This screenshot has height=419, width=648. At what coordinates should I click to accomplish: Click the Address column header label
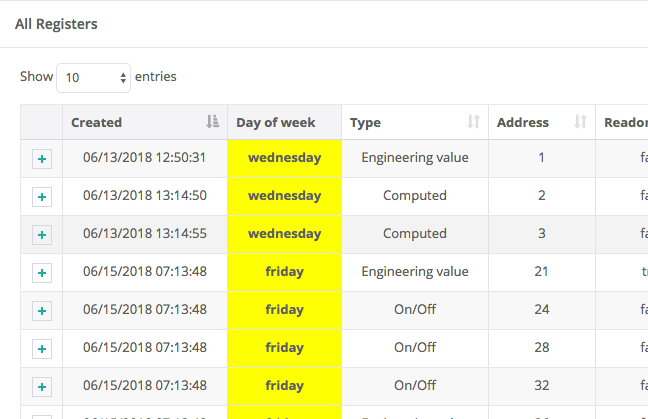coord(523,122)
